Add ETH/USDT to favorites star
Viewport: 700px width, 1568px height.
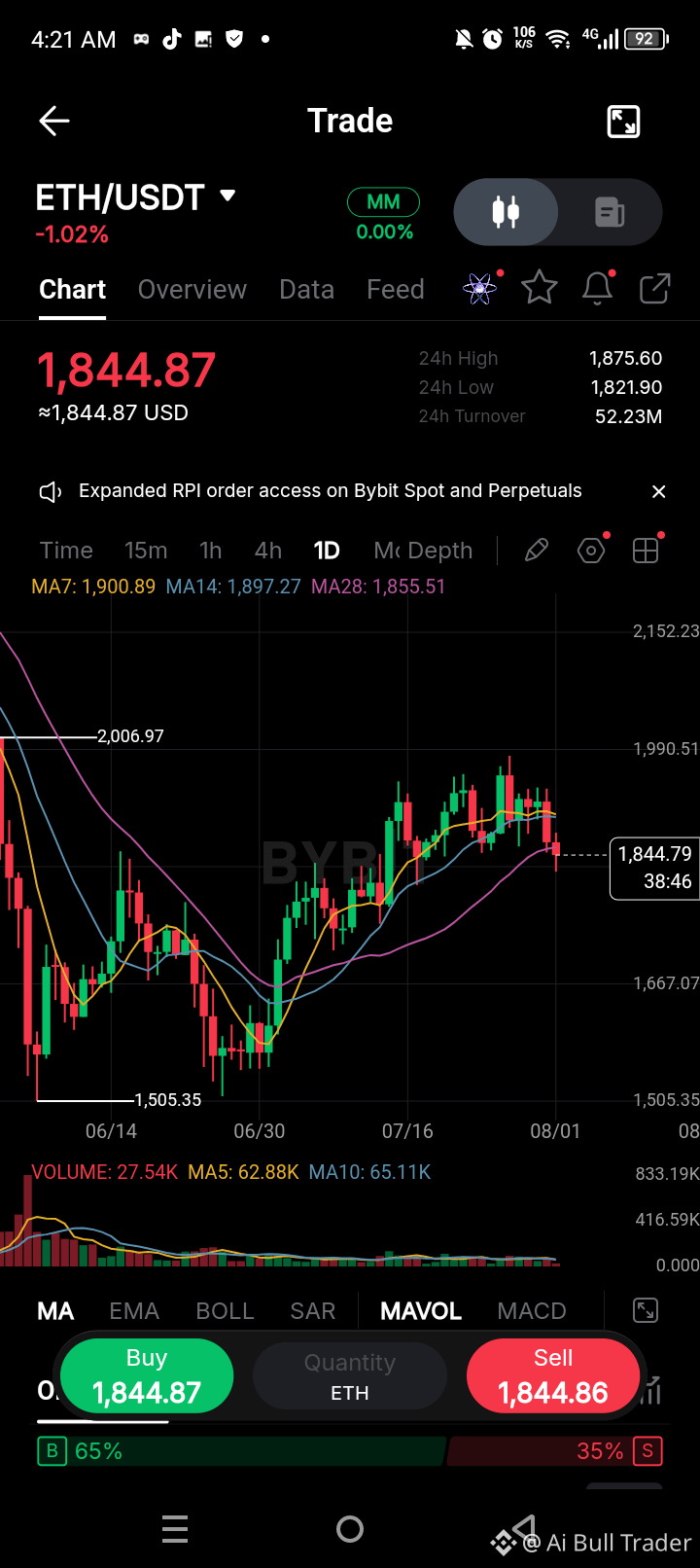click(x=540, y=288)
